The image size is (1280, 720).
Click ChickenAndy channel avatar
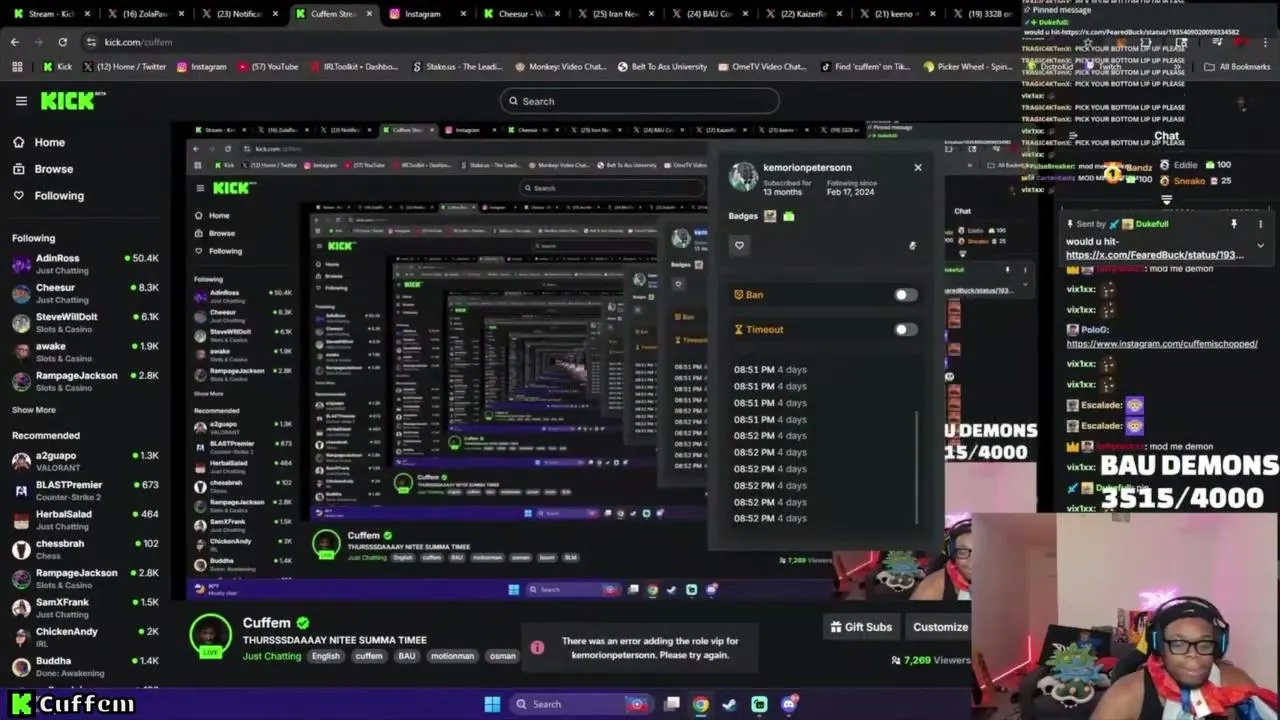tap(21, 637)
